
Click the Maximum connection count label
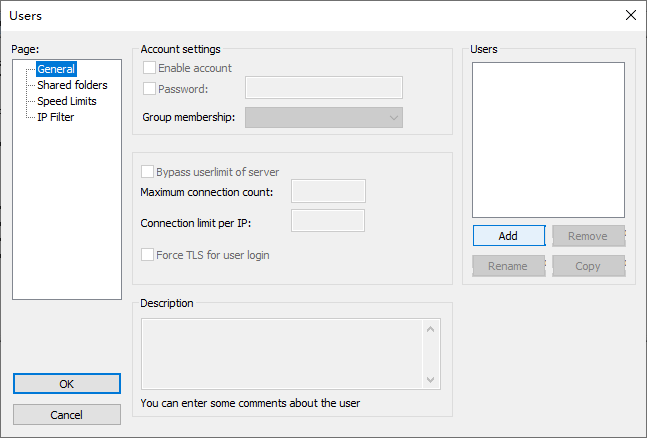pyautogui.click(x=207, y=192)
